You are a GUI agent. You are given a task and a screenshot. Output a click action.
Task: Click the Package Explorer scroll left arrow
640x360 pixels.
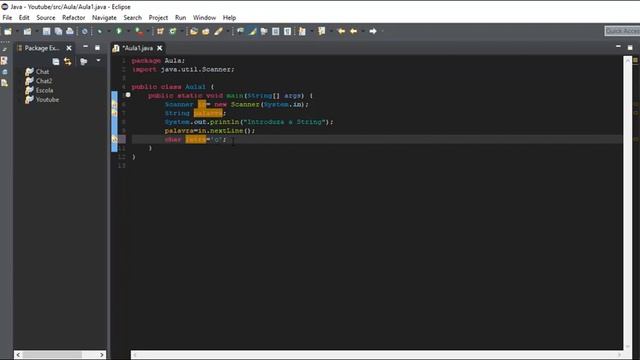[x=18, y=355]
